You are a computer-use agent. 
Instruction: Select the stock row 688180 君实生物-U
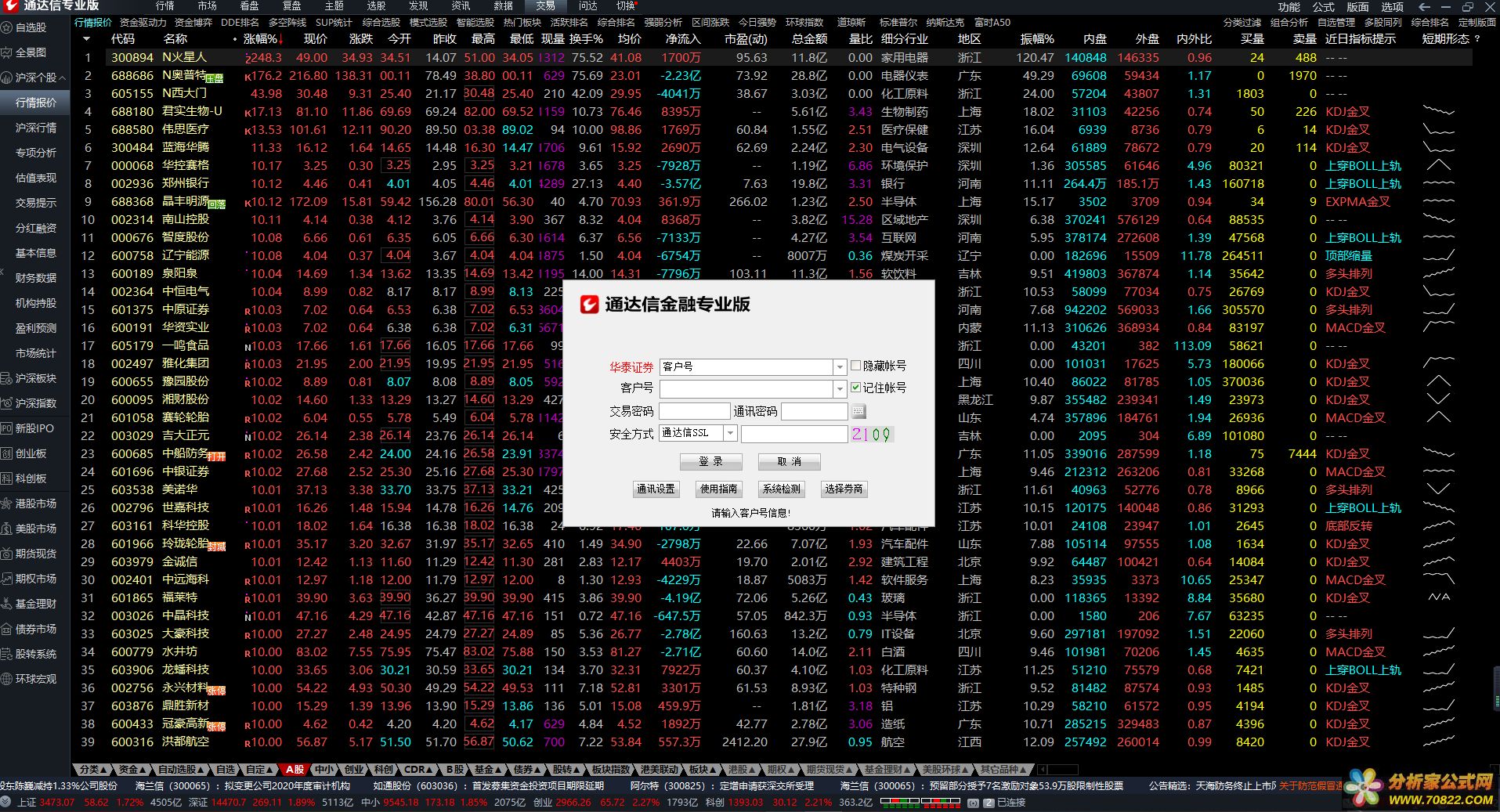(772, 111)
